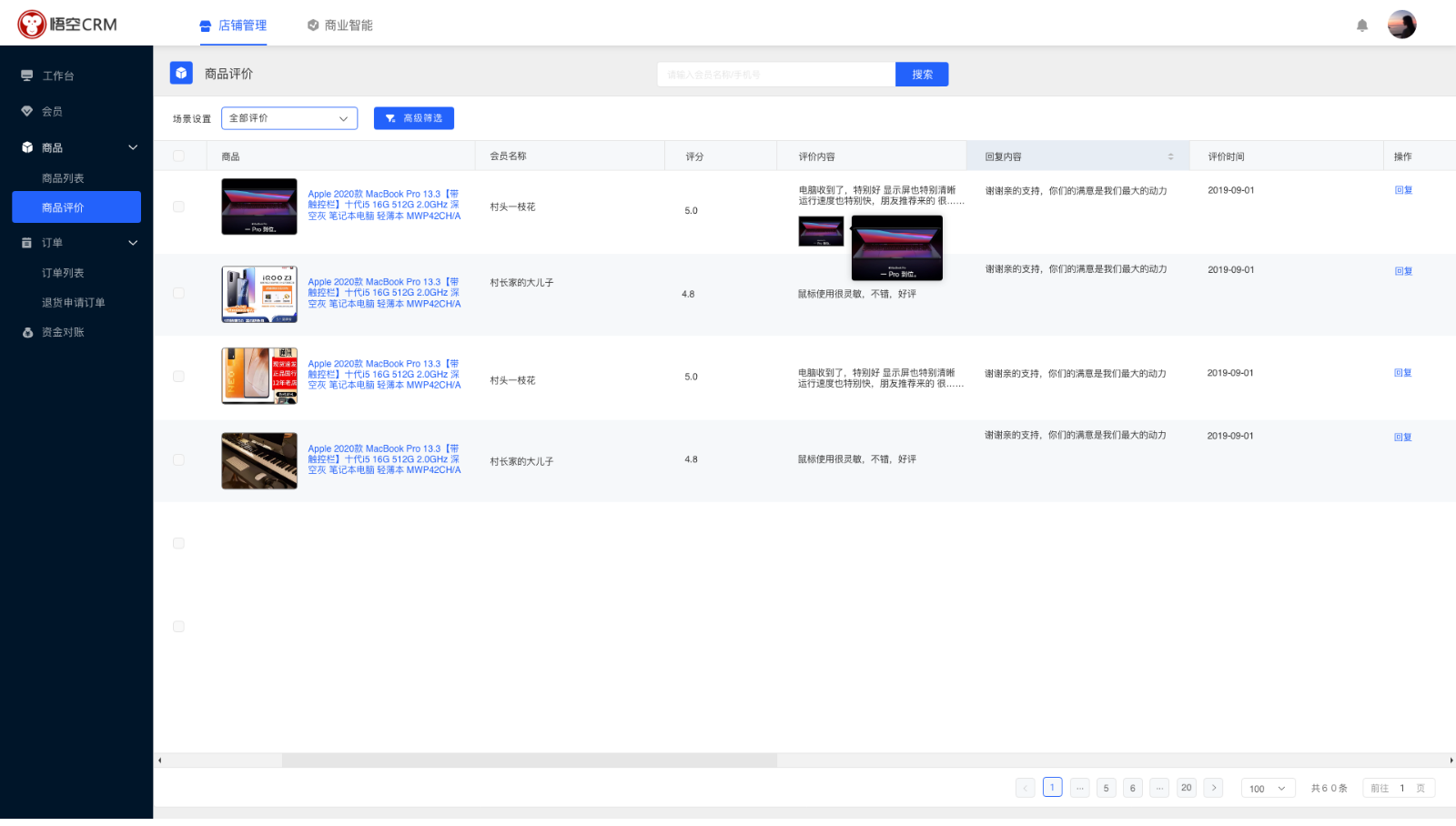Click the 会员 diamond icon

pyautogui.click(x=27, y=111)
